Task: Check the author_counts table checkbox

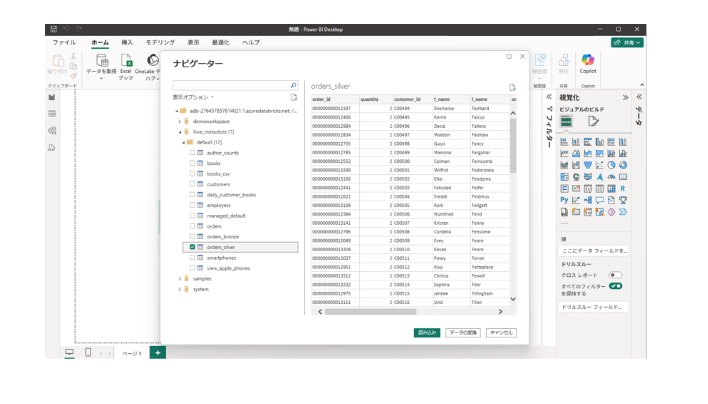Action: pos(192,153)
